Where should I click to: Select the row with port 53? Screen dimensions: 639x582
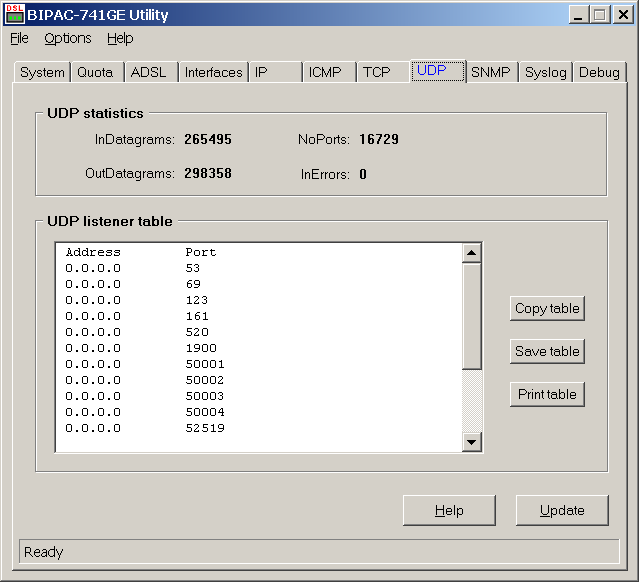(x=259, y=268)
